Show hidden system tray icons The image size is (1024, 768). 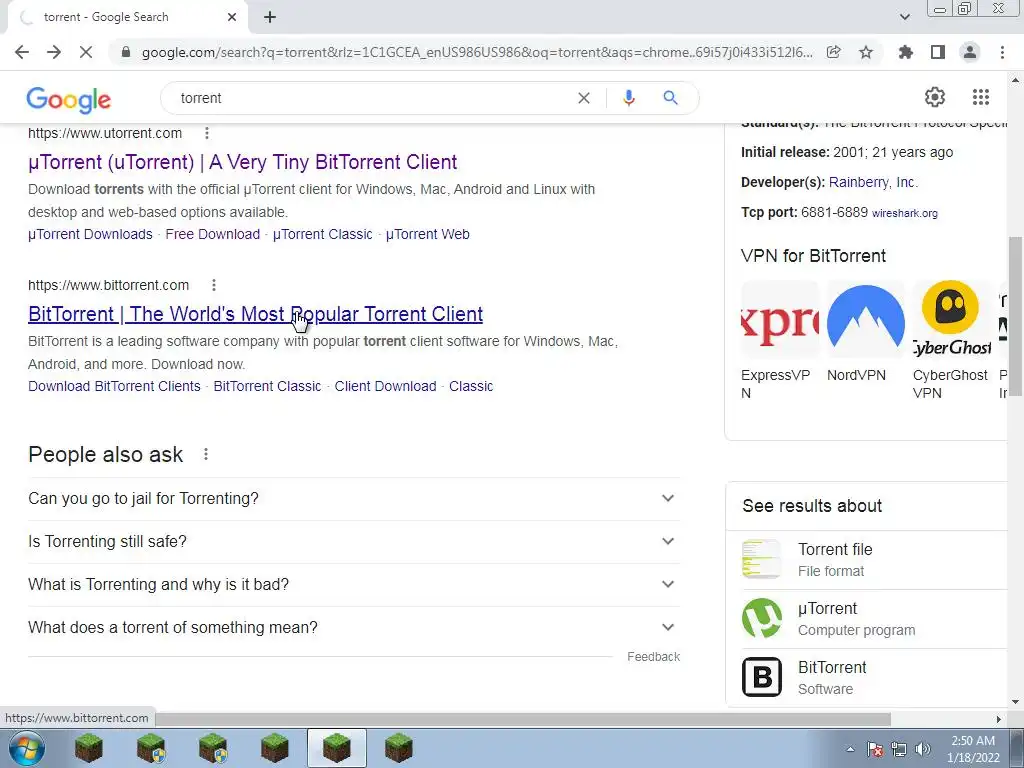(x=850, y=749)
